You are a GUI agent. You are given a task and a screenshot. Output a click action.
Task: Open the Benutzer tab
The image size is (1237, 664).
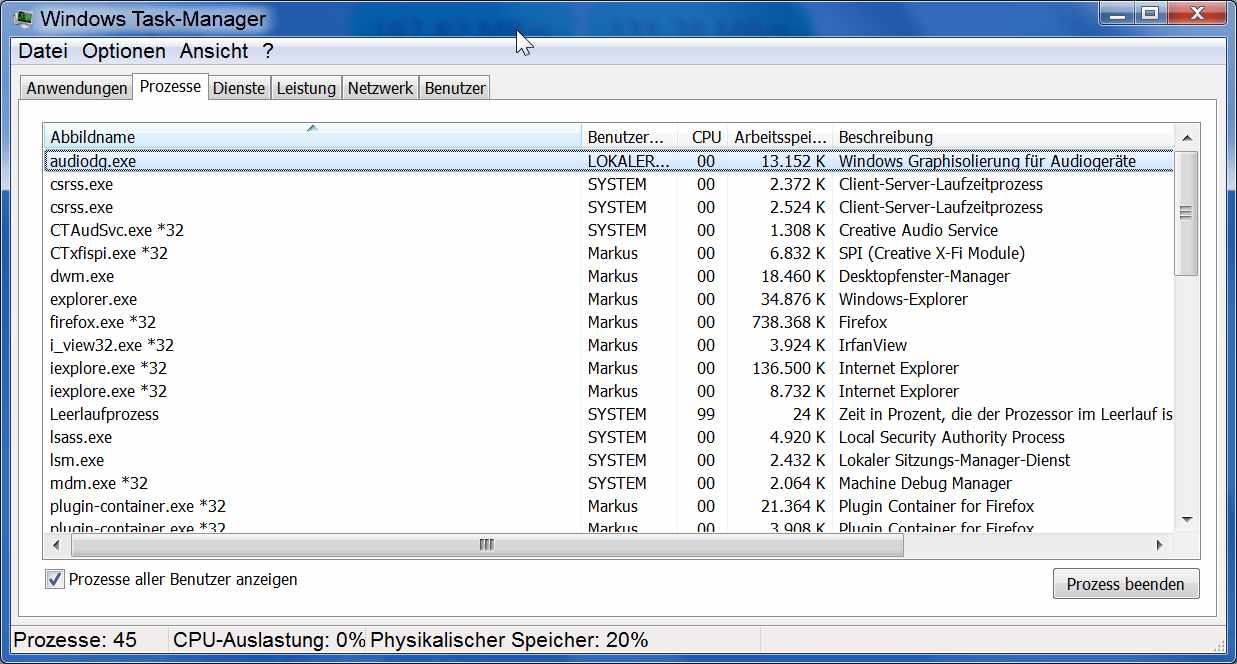coord(455,88)
